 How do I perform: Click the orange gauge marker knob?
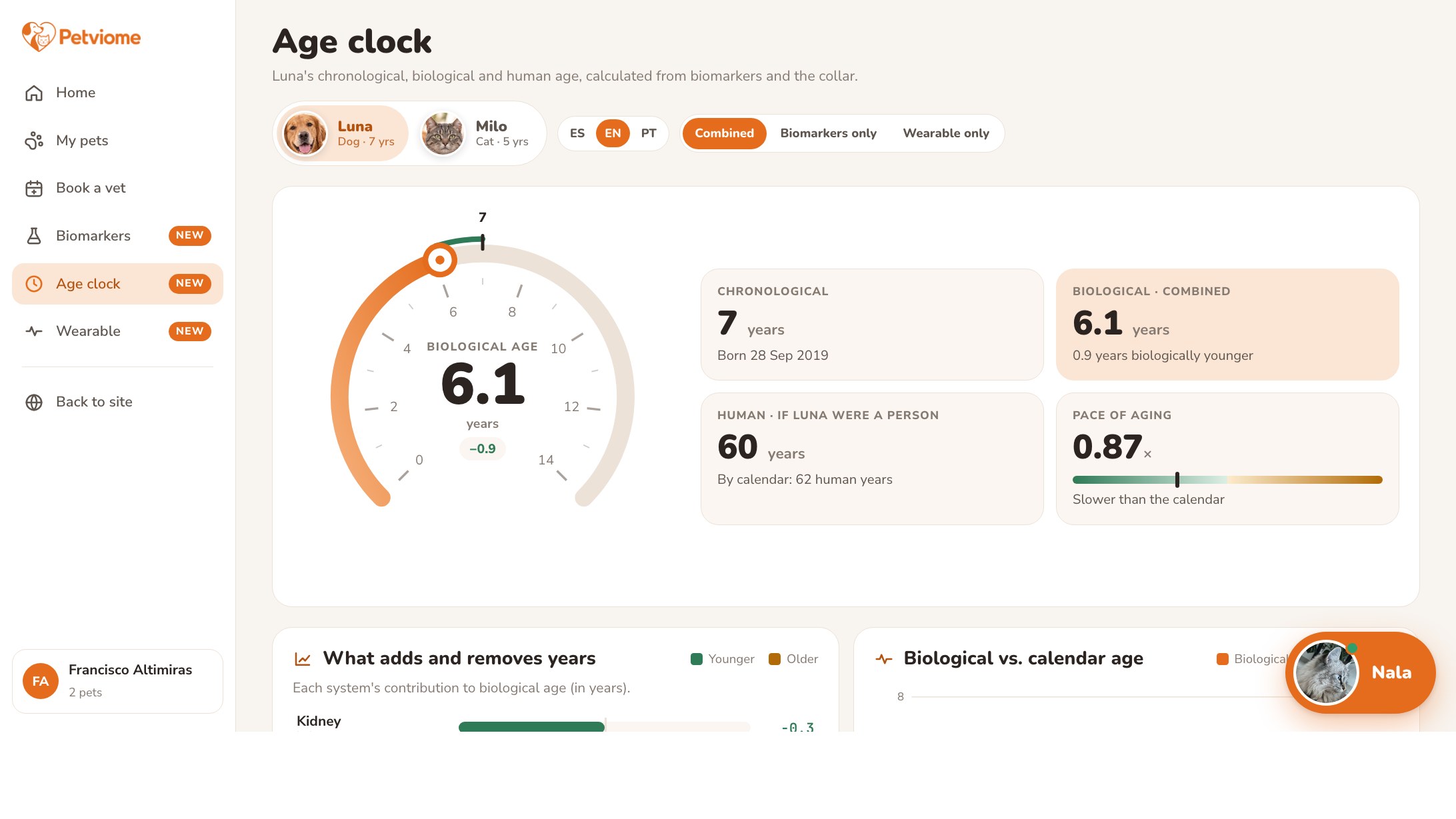pyautogui.click(x=440, y=260)
